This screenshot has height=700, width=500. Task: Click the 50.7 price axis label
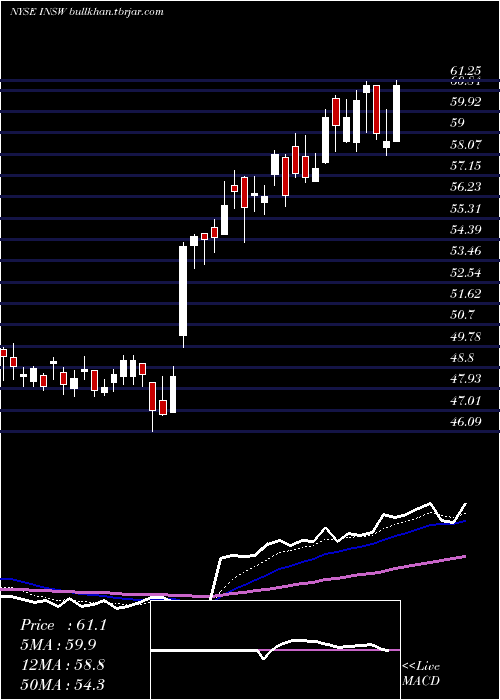[462, 315]
